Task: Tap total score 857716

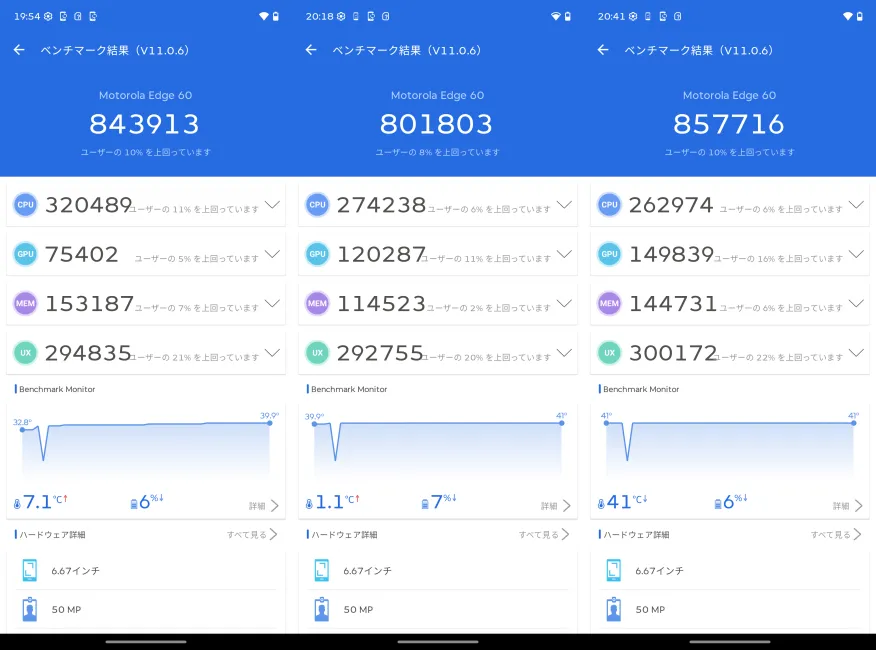Action: tap(729, 124)
